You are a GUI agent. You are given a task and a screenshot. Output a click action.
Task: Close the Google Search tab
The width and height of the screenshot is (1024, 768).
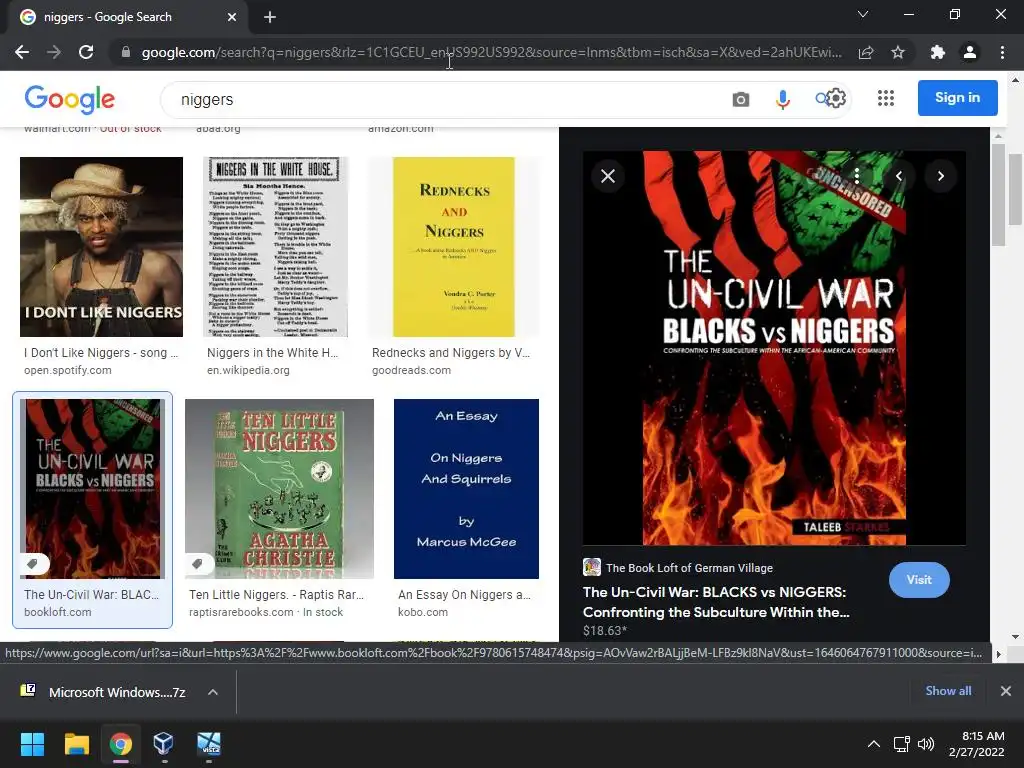[232, 17]
